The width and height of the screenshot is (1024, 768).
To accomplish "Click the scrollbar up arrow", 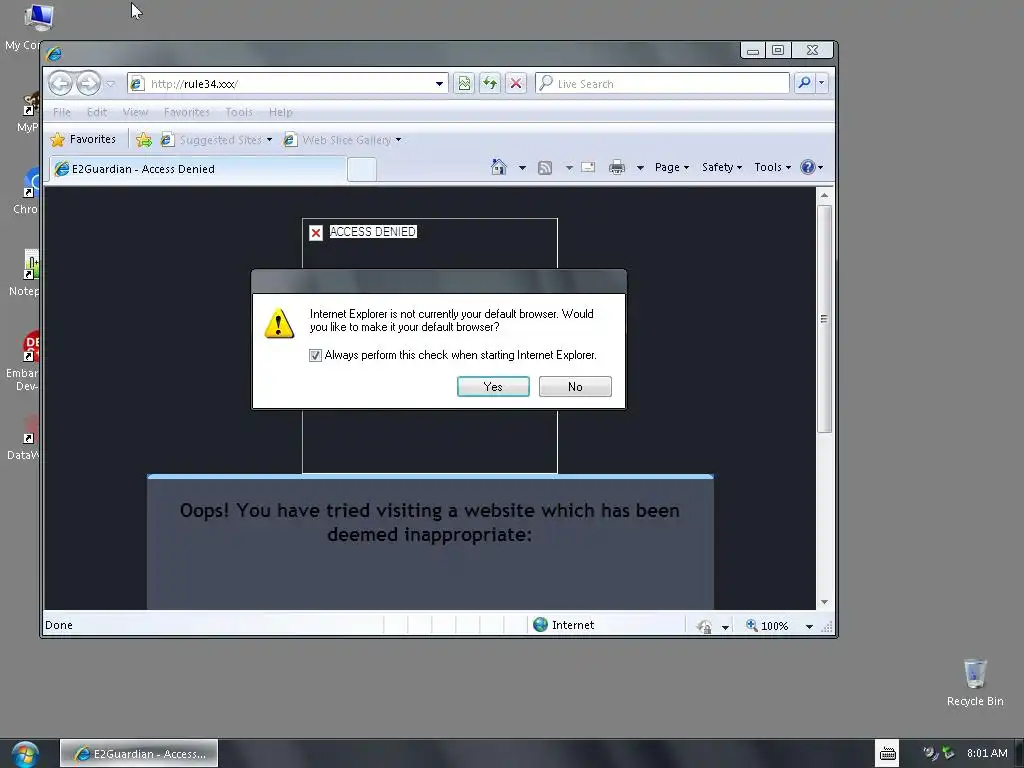I will (x=825, y=195).
